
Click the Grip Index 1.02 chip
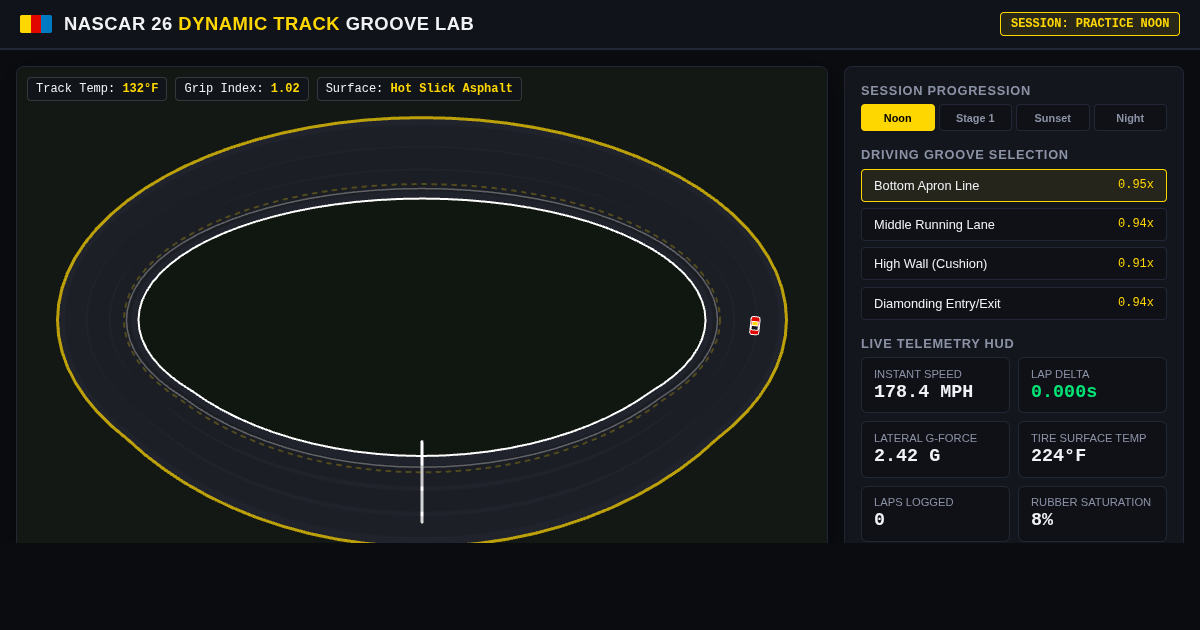click(x=242, y=89)
